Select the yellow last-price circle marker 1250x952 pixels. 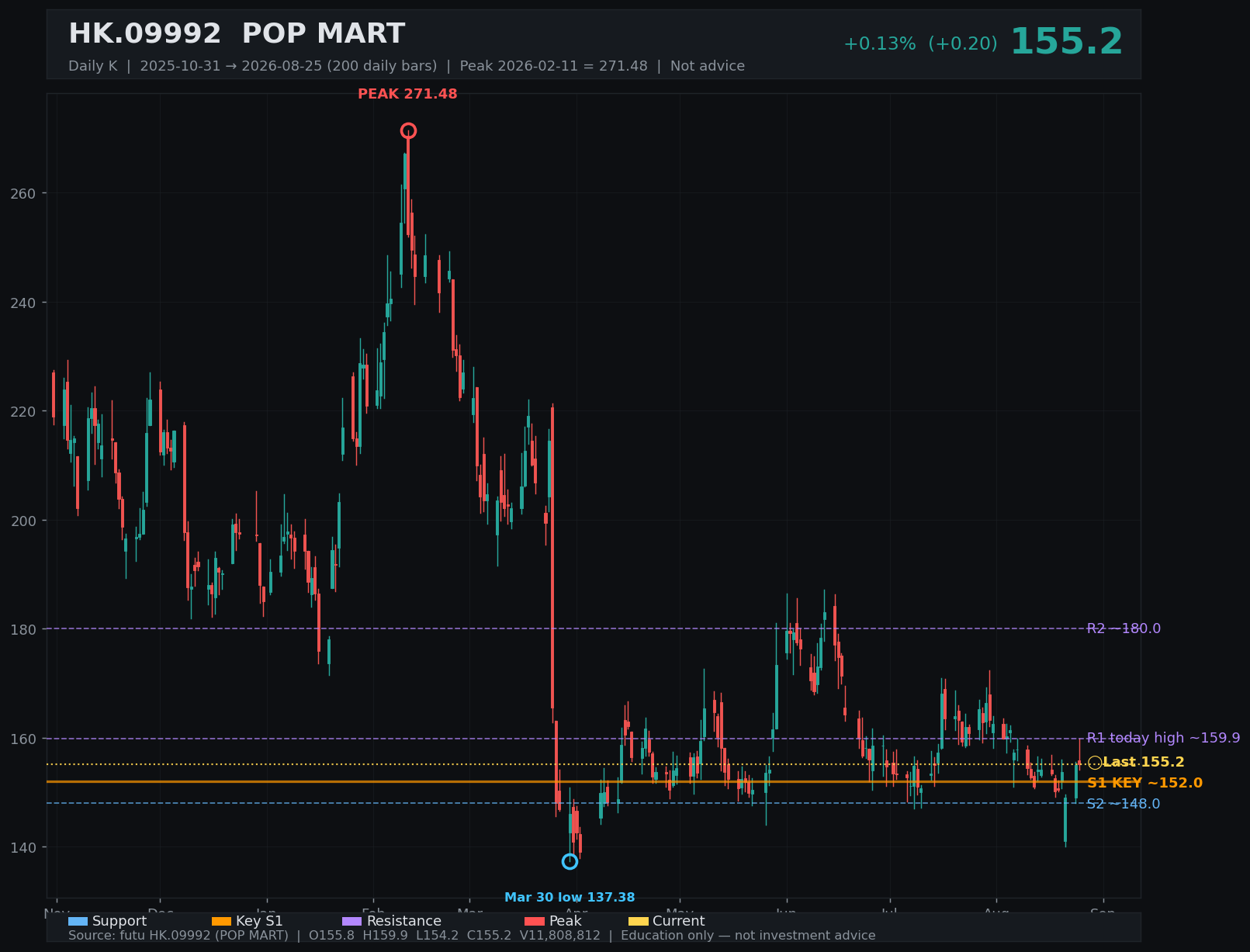(1095, 763)
